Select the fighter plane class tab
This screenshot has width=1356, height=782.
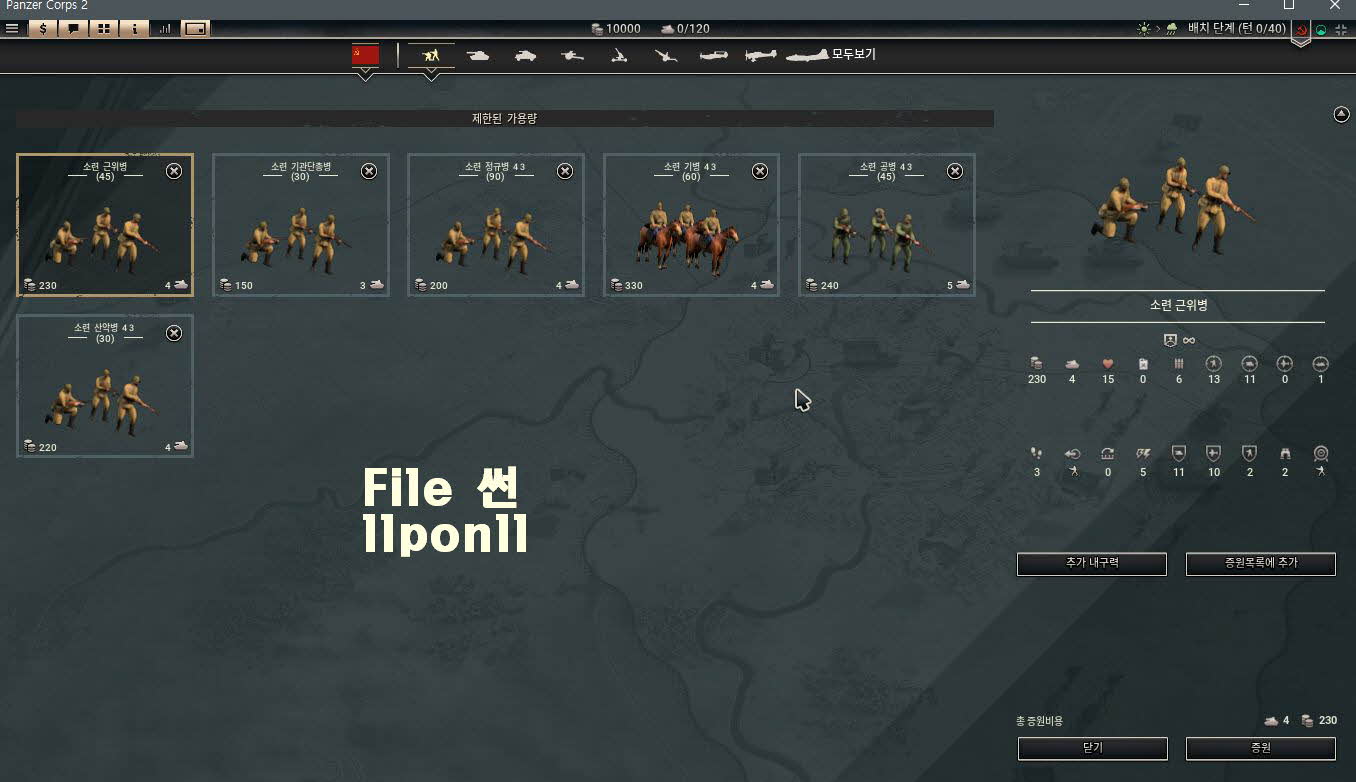click(x=714, y=56)
